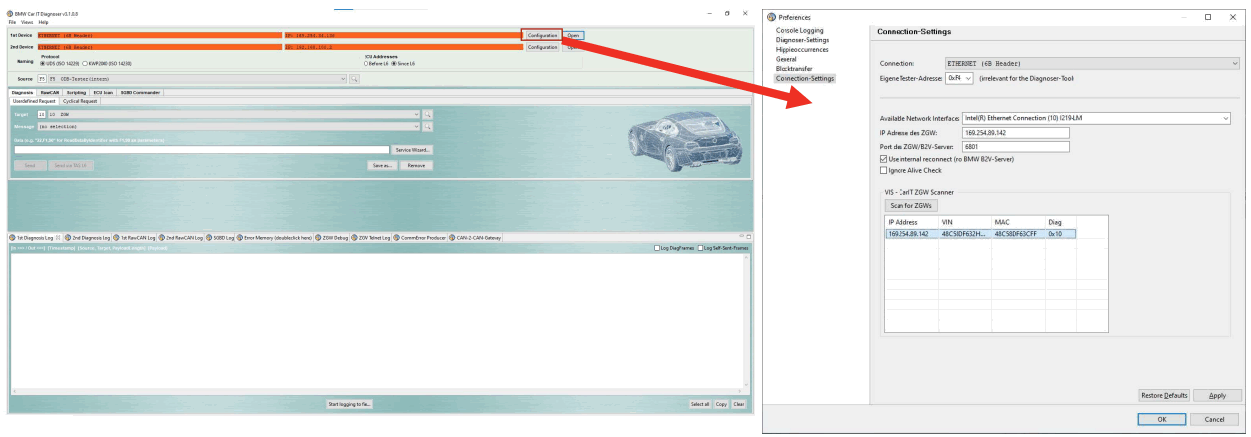
Task: Expand Available Network Interfaces dropdown
Action: tap(1095, 118)
